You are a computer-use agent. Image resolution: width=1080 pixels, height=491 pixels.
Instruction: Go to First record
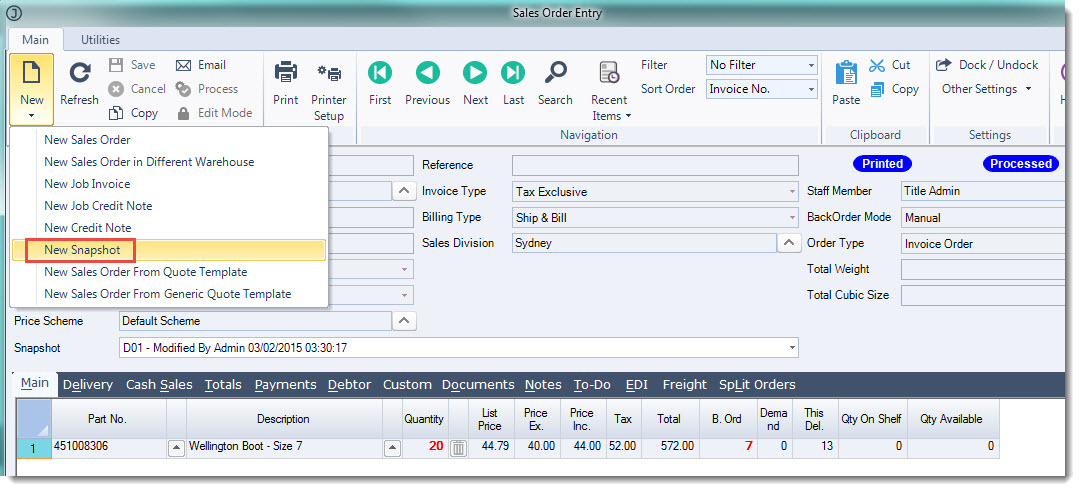[x=380, y=72]
